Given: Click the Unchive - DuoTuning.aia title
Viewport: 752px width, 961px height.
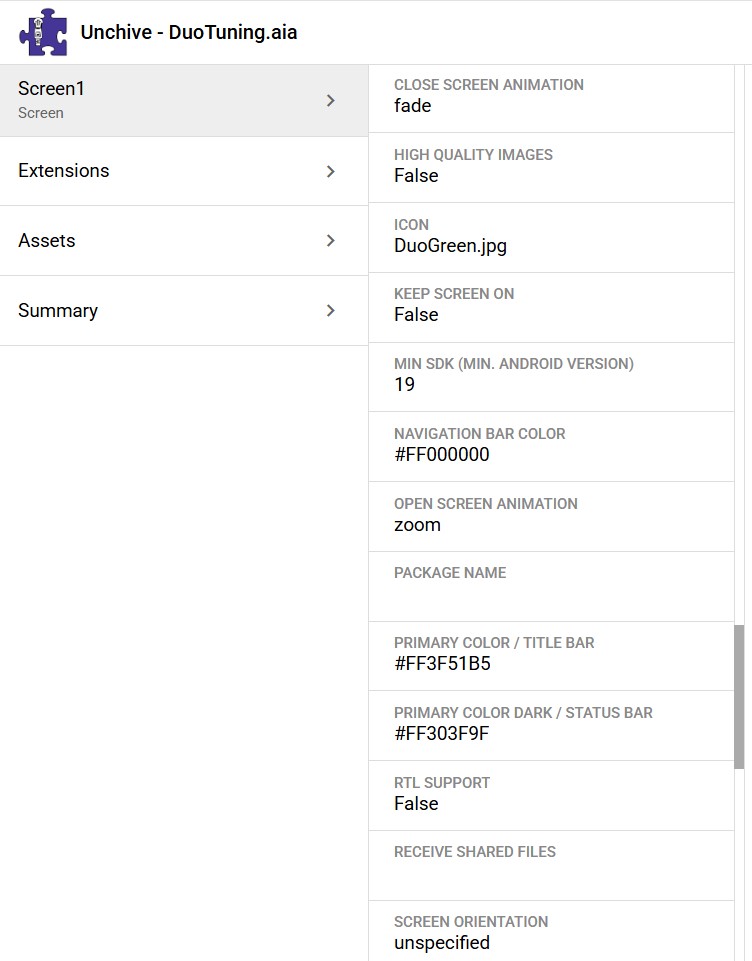Looking at the screenshot, I should coord(189,32).
